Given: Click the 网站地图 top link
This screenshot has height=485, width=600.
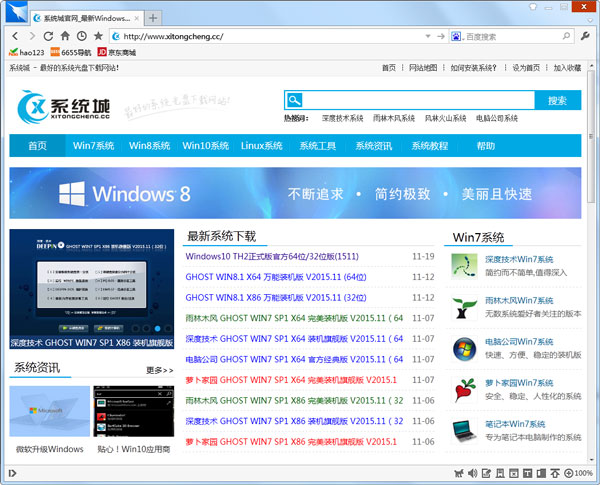Looking at the screenshot, I should 423,68.
